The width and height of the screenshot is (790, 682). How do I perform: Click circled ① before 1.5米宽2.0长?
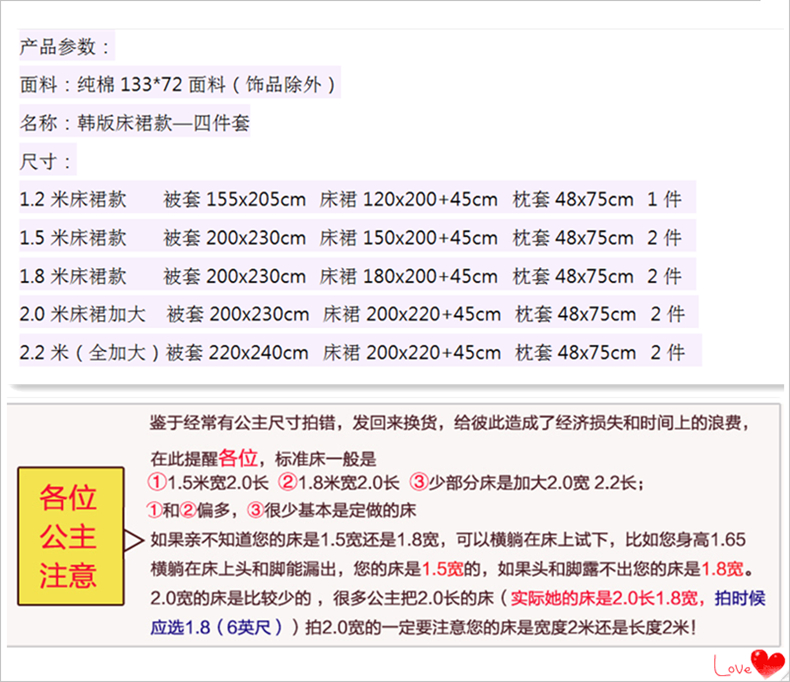point(157,484)
